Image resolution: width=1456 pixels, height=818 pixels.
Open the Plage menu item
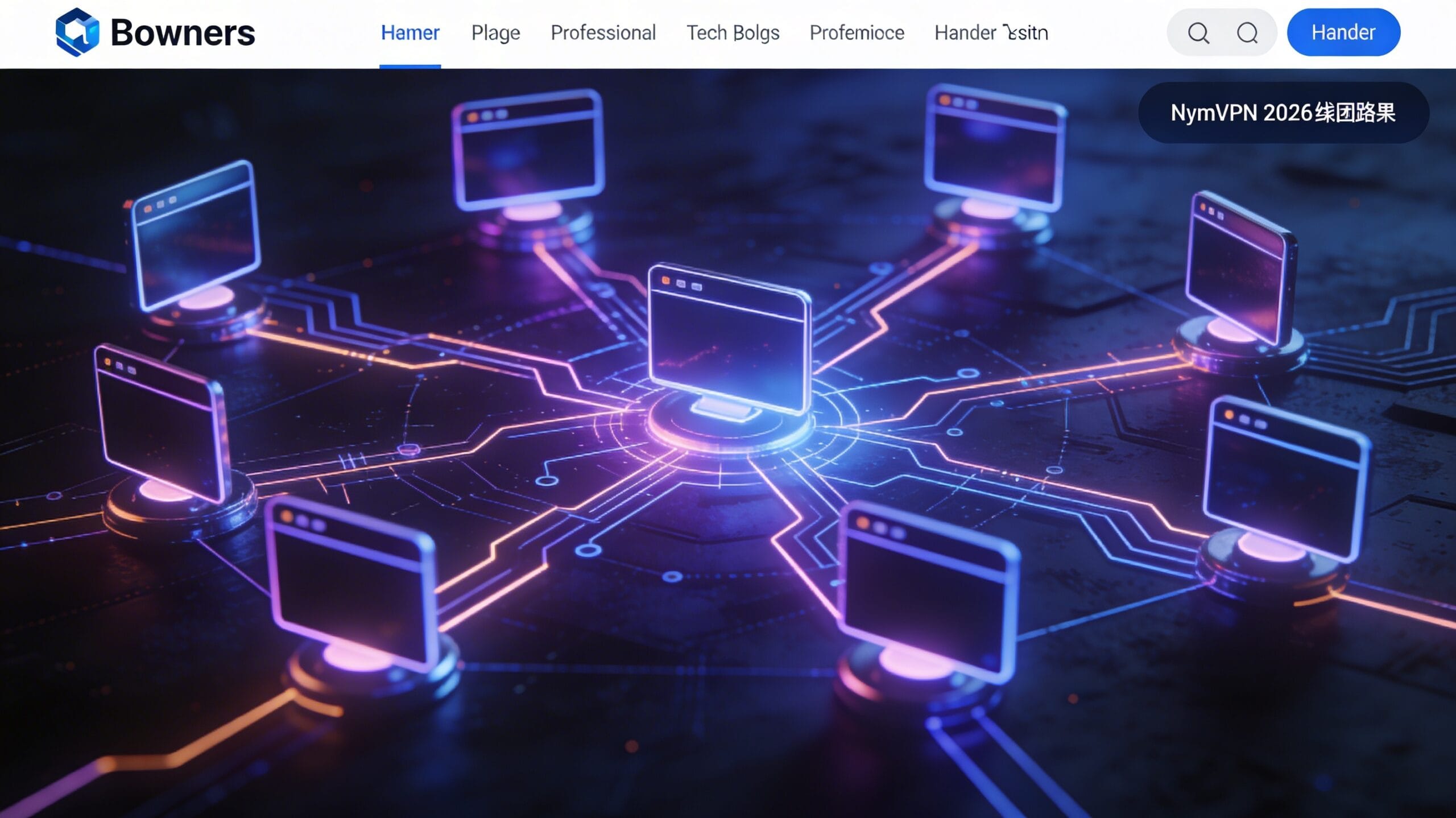point(495,33)
